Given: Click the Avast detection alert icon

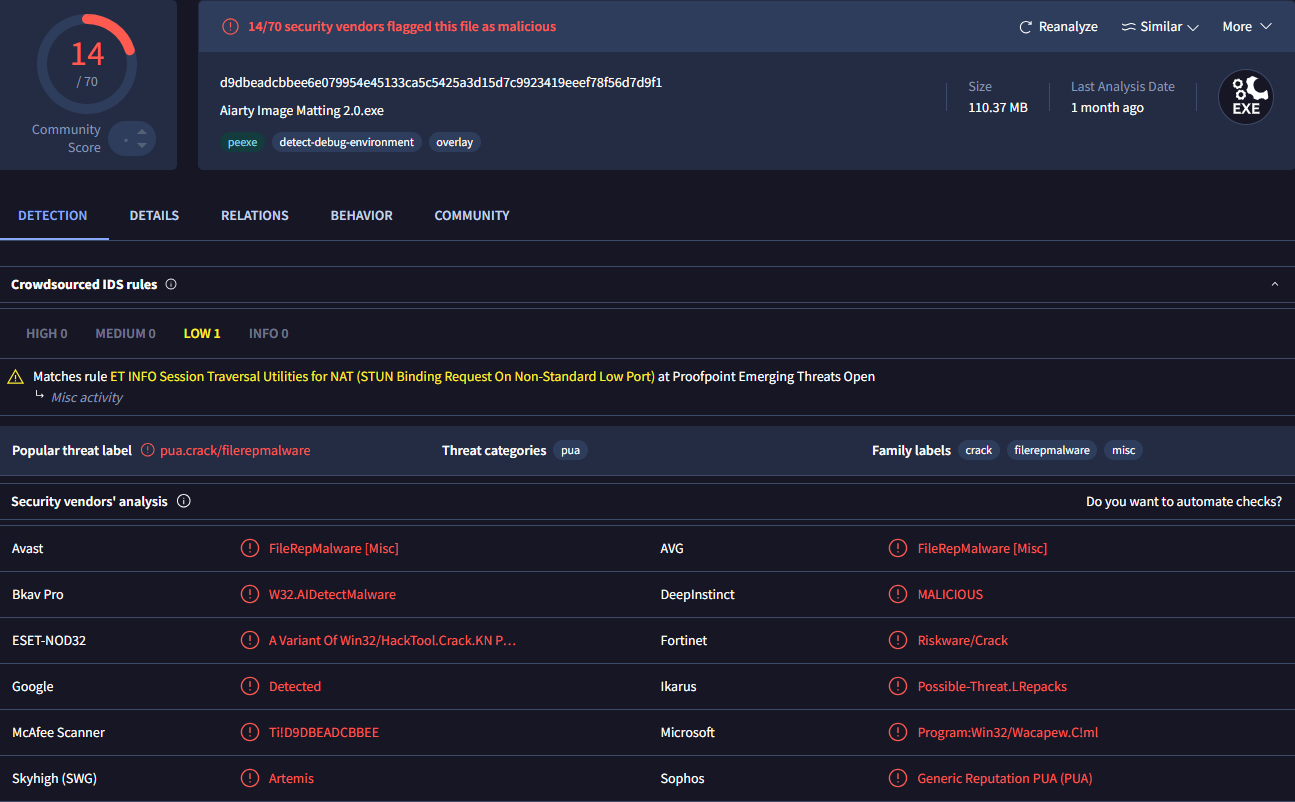Looking at the screenshot, I should point(250,548).
